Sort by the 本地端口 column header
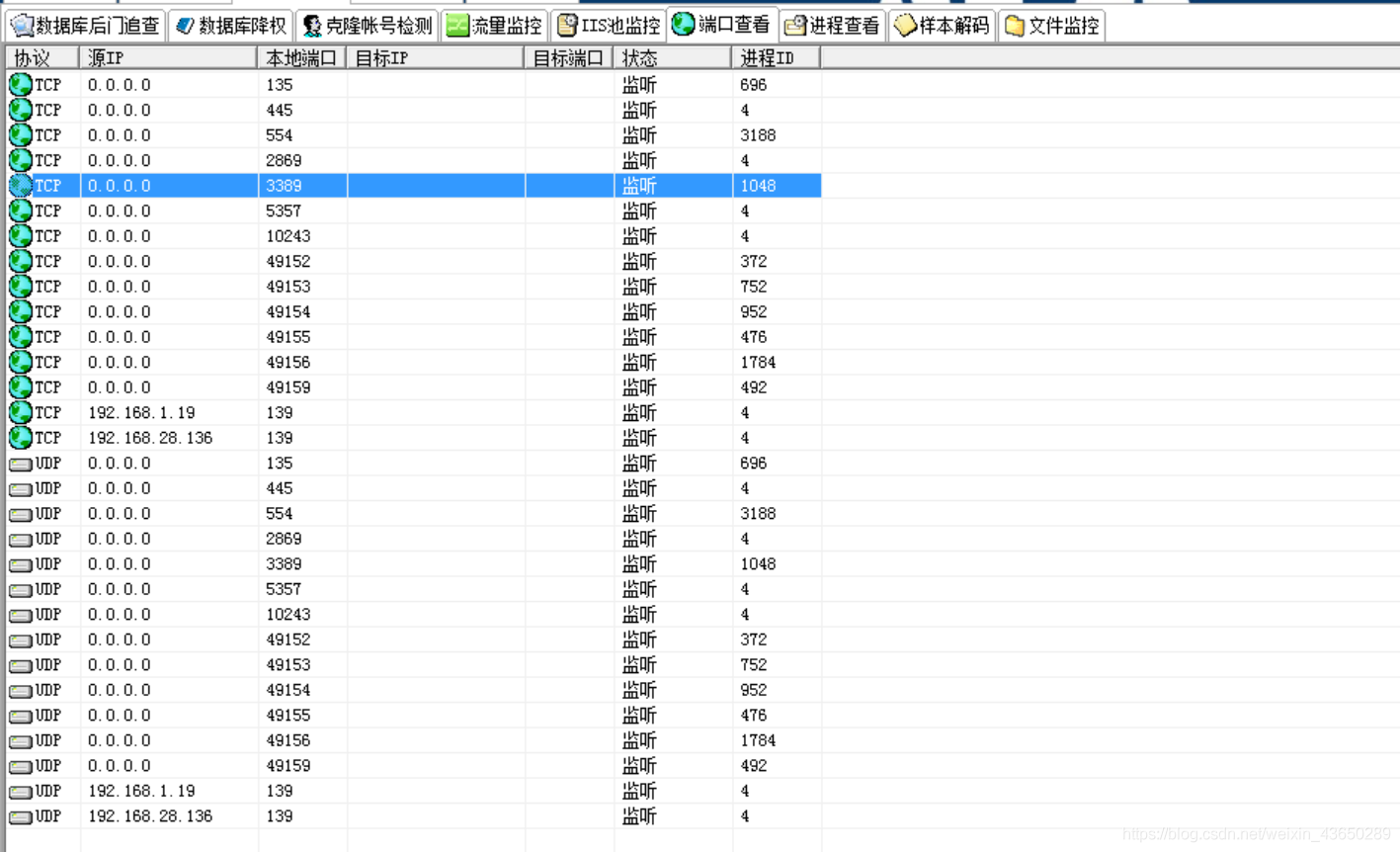1400x852 pixels. pos(302,58)
